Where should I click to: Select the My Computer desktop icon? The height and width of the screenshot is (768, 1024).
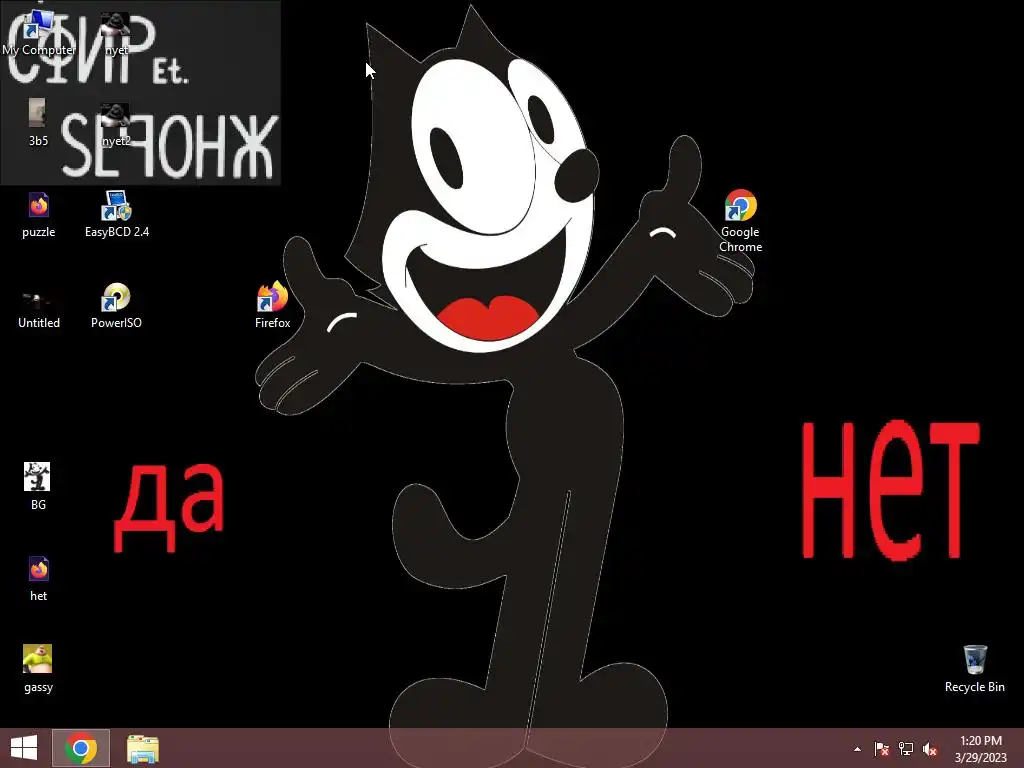tap(38, 33)
